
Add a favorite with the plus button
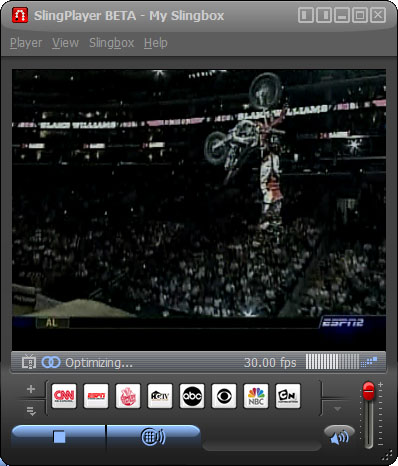coord(31,389)
